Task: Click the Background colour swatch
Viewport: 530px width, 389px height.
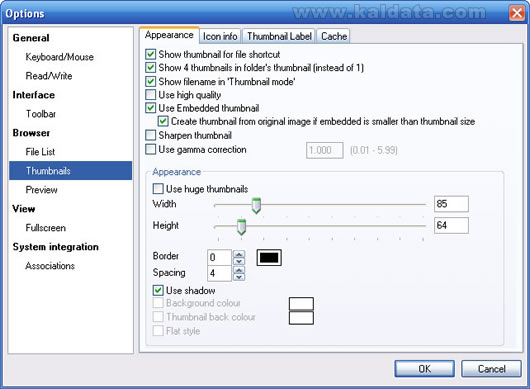Action: (x=301, y=304)
